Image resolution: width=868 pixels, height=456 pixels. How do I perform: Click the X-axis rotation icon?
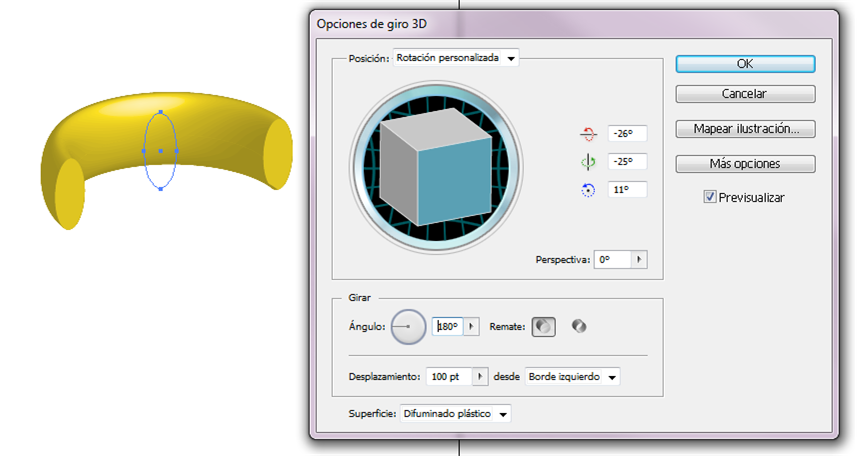587,133
